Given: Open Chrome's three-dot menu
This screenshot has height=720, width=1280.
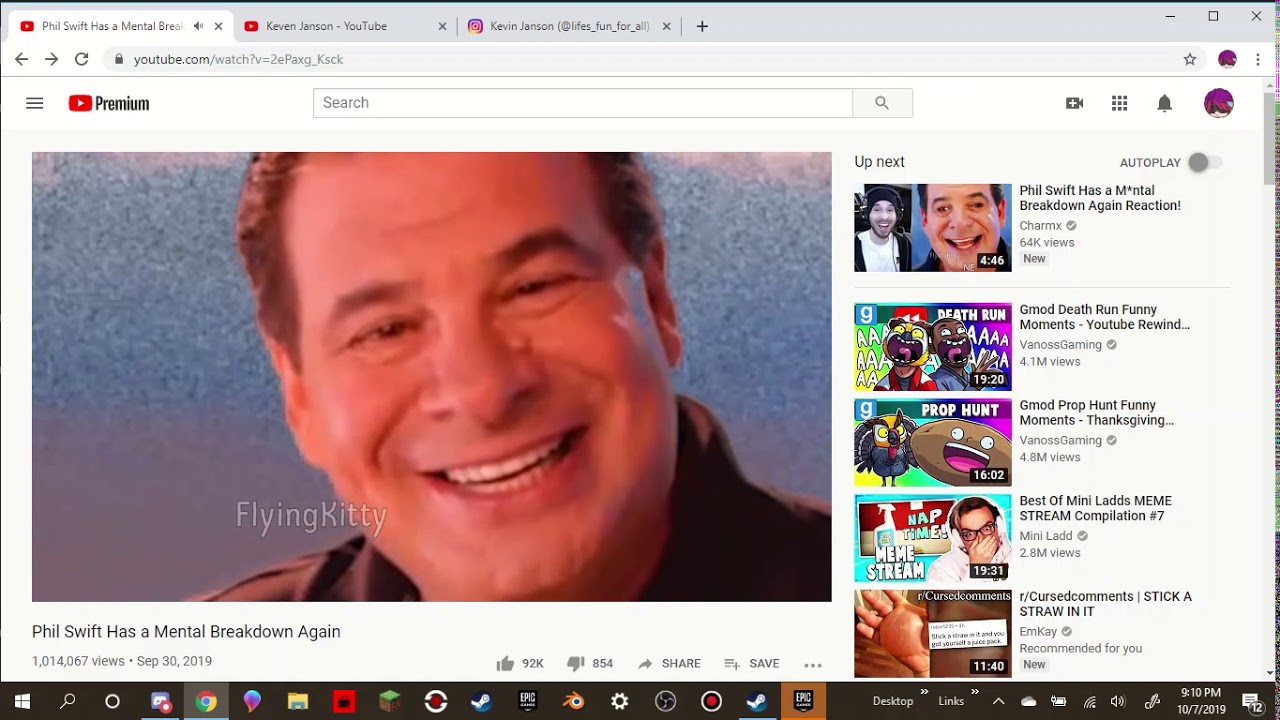Looking at the screenshot, I should pyautogui.click(x=1258, y=59).
